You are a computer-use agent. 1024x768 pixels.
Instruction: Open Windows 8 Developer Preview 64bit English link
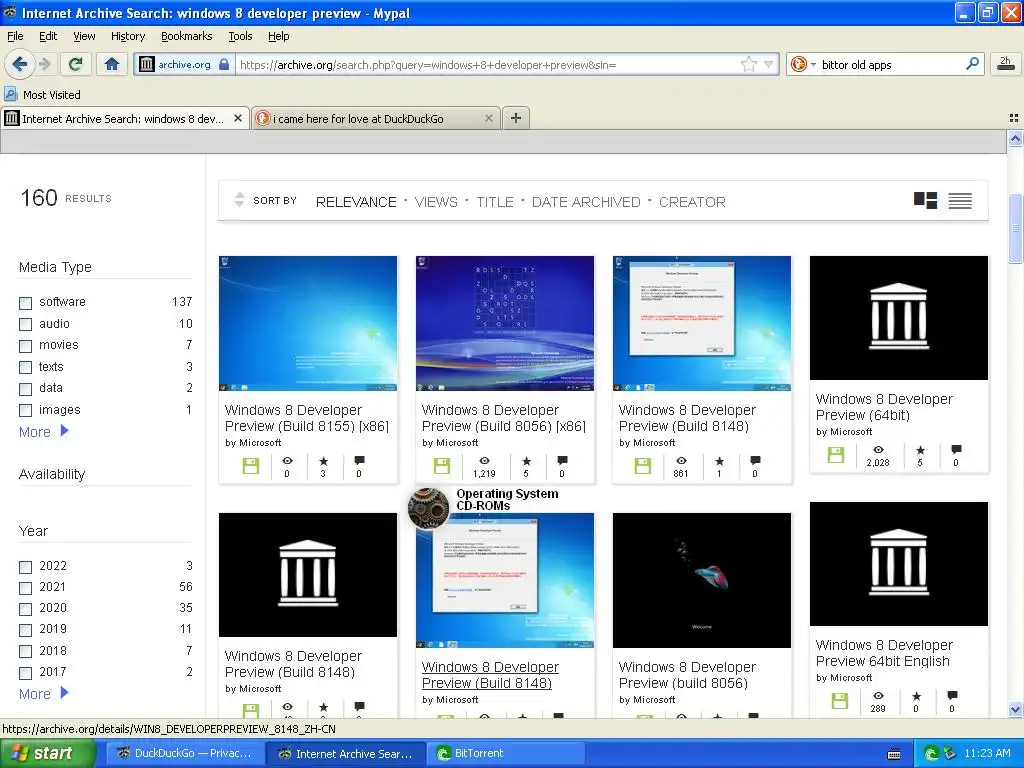[884, 653]
